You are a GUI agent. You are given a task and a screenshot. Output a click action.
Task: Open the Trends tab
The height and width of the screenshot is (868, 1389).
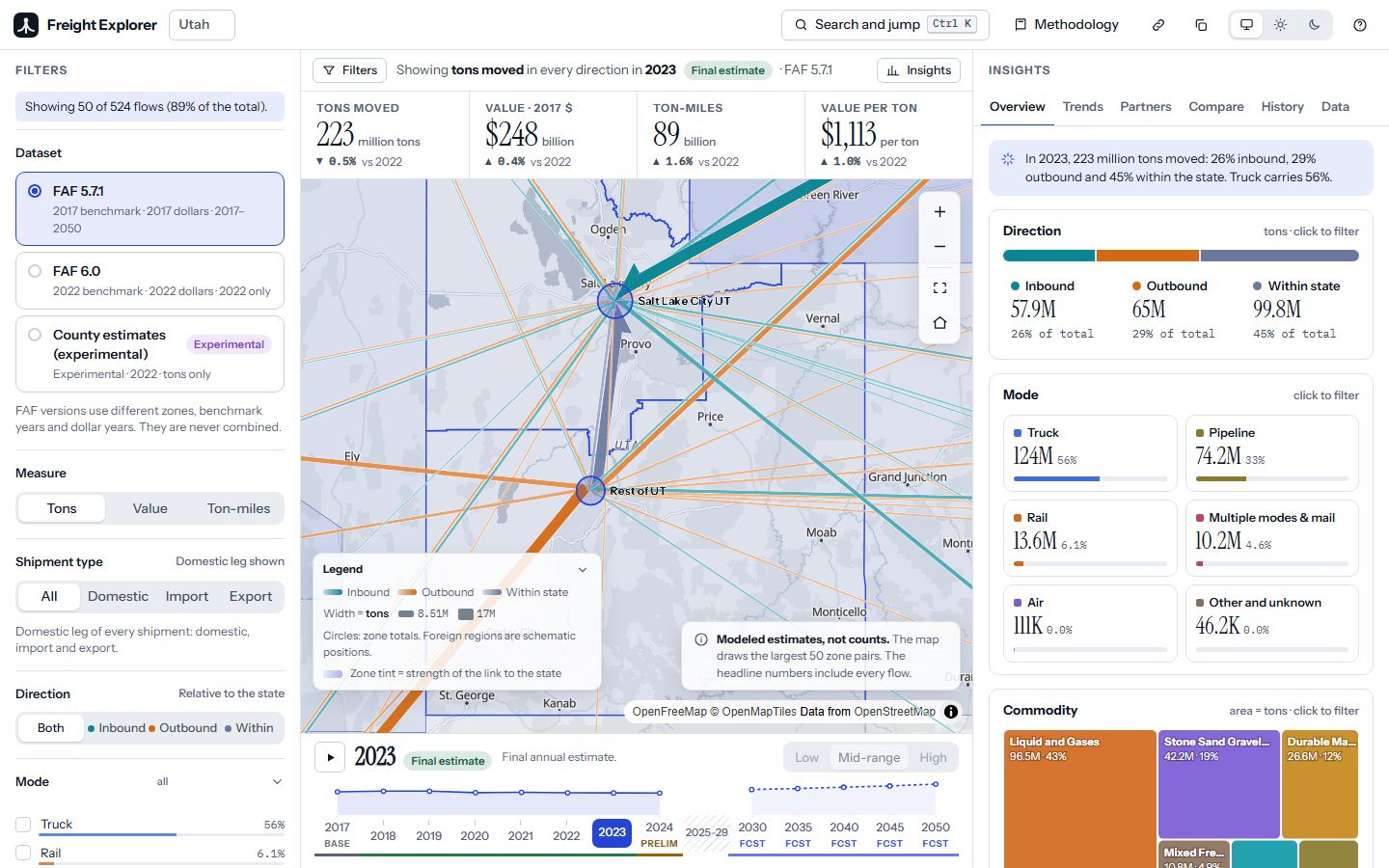(x=1082, y=107)
